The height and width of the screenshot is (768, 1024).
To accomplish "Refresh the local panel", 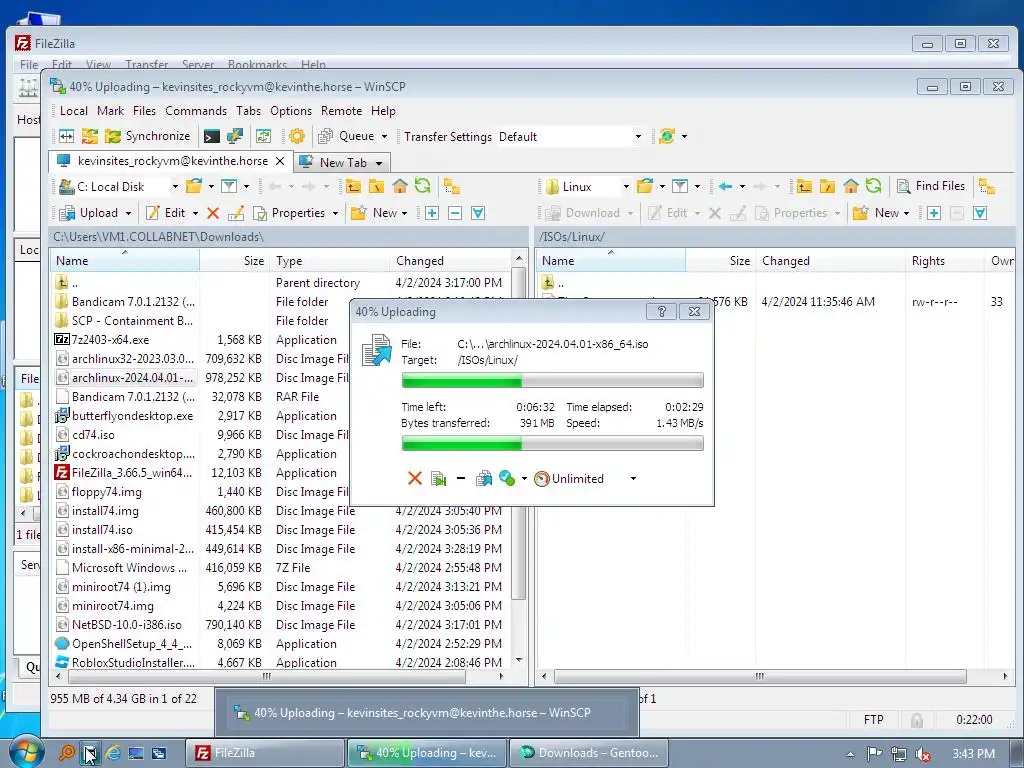I will click(423, 186).
